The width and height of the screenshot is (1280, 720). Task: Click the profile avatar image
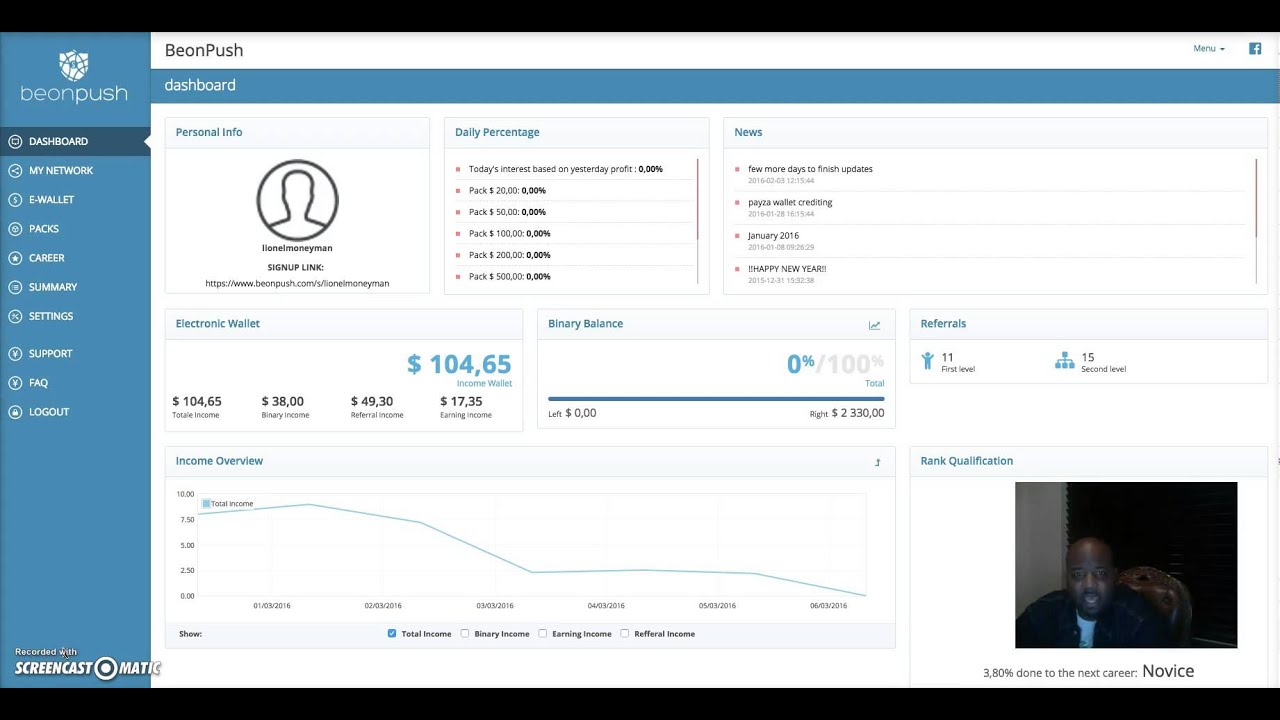tap(298, 200)
